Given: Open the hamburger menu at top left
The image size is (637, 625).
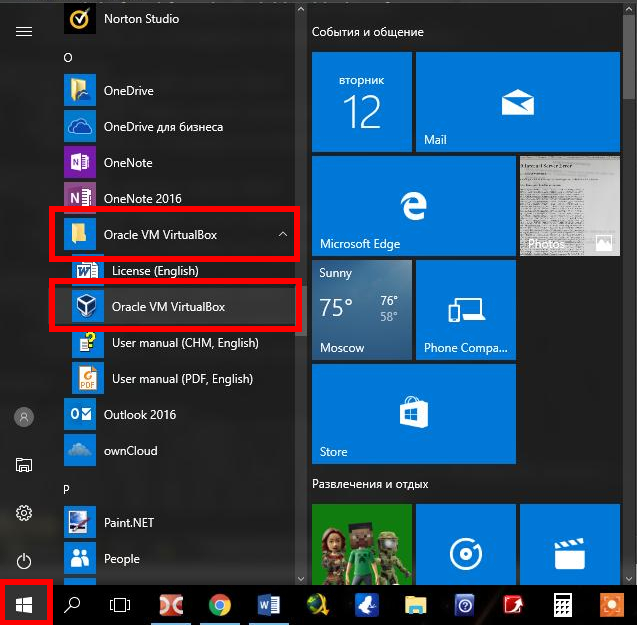Looking at the screenshot, I should [x=24, y=31].
